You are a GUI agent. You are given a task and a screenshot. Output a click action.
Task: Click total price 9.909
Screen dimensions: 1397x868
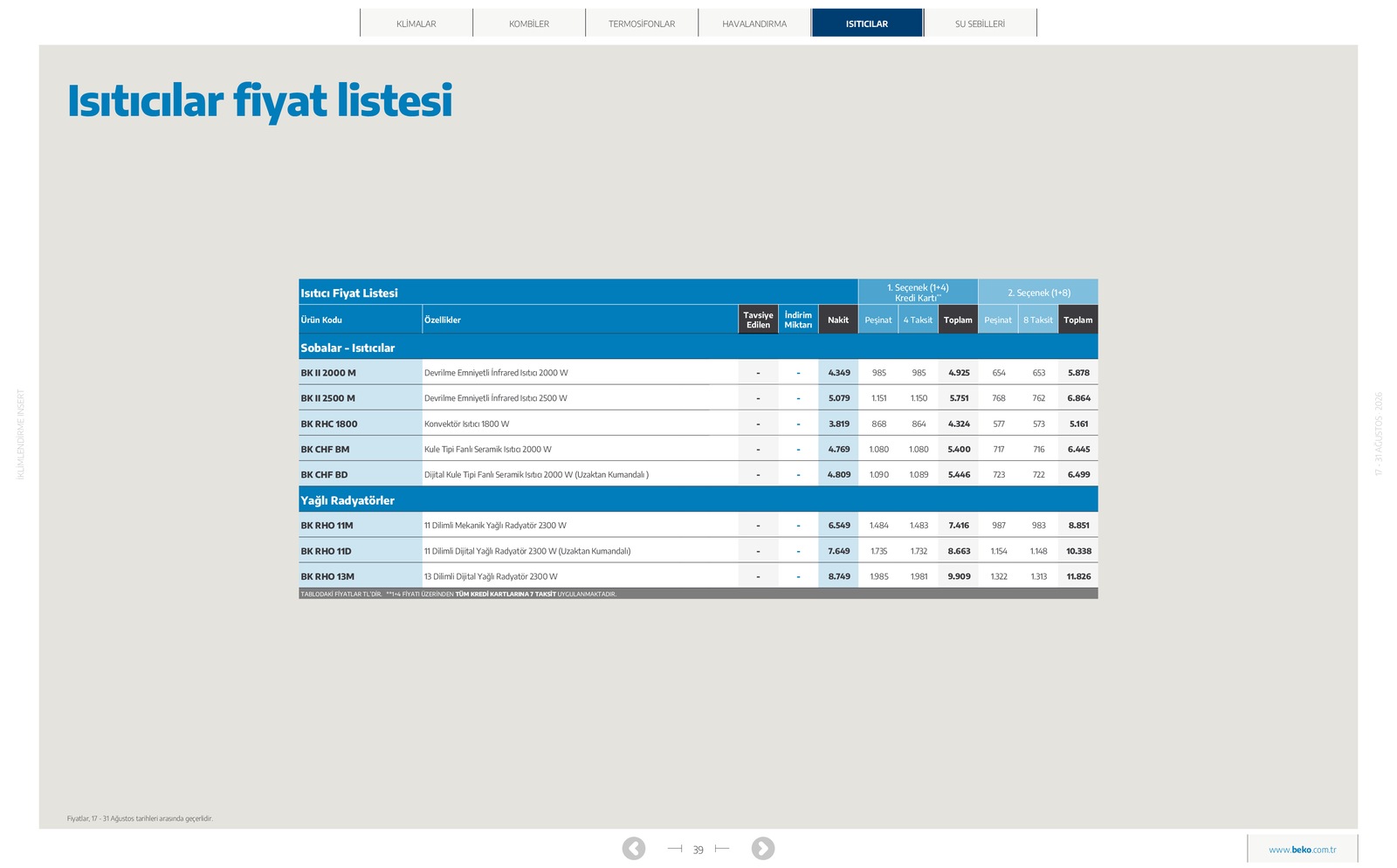[x=959, y=576]
